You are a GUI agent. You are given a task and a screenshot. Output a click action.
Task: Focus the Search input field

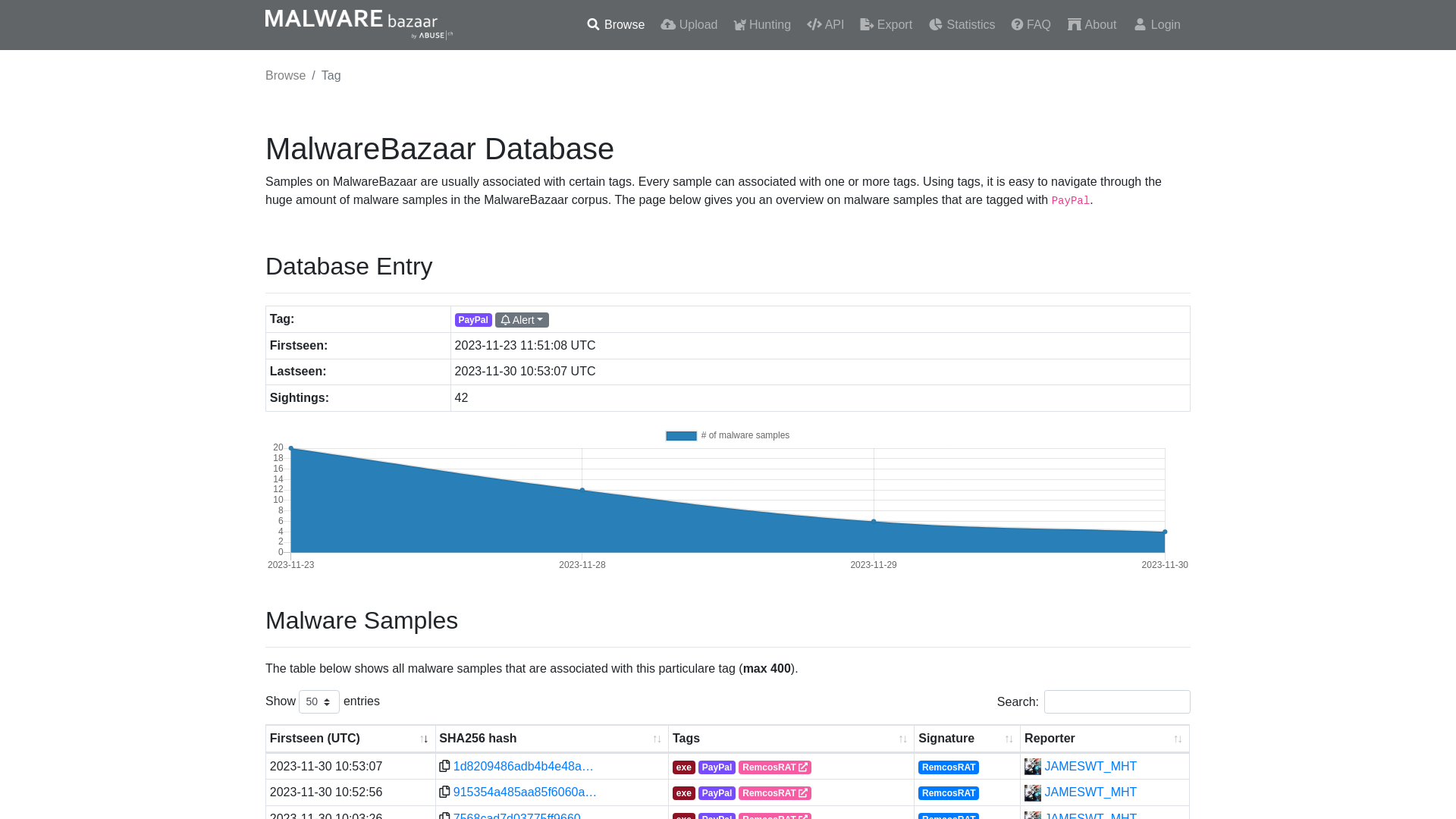1117,701
